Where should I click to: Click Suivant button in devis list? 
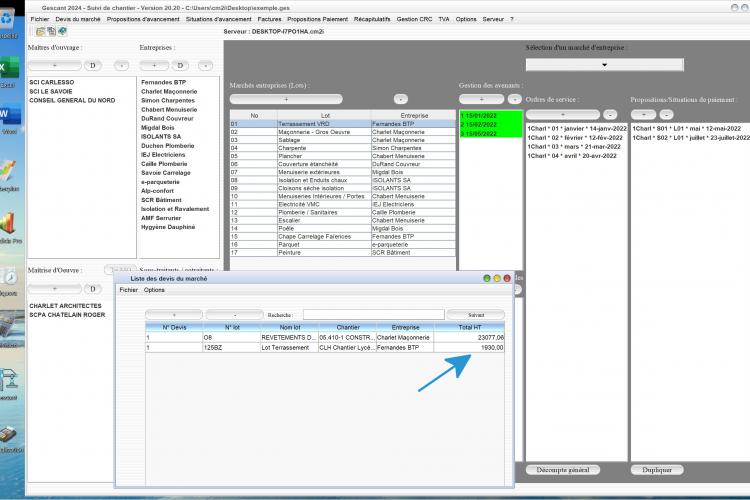pyautogui.click(x=476, y=315)
